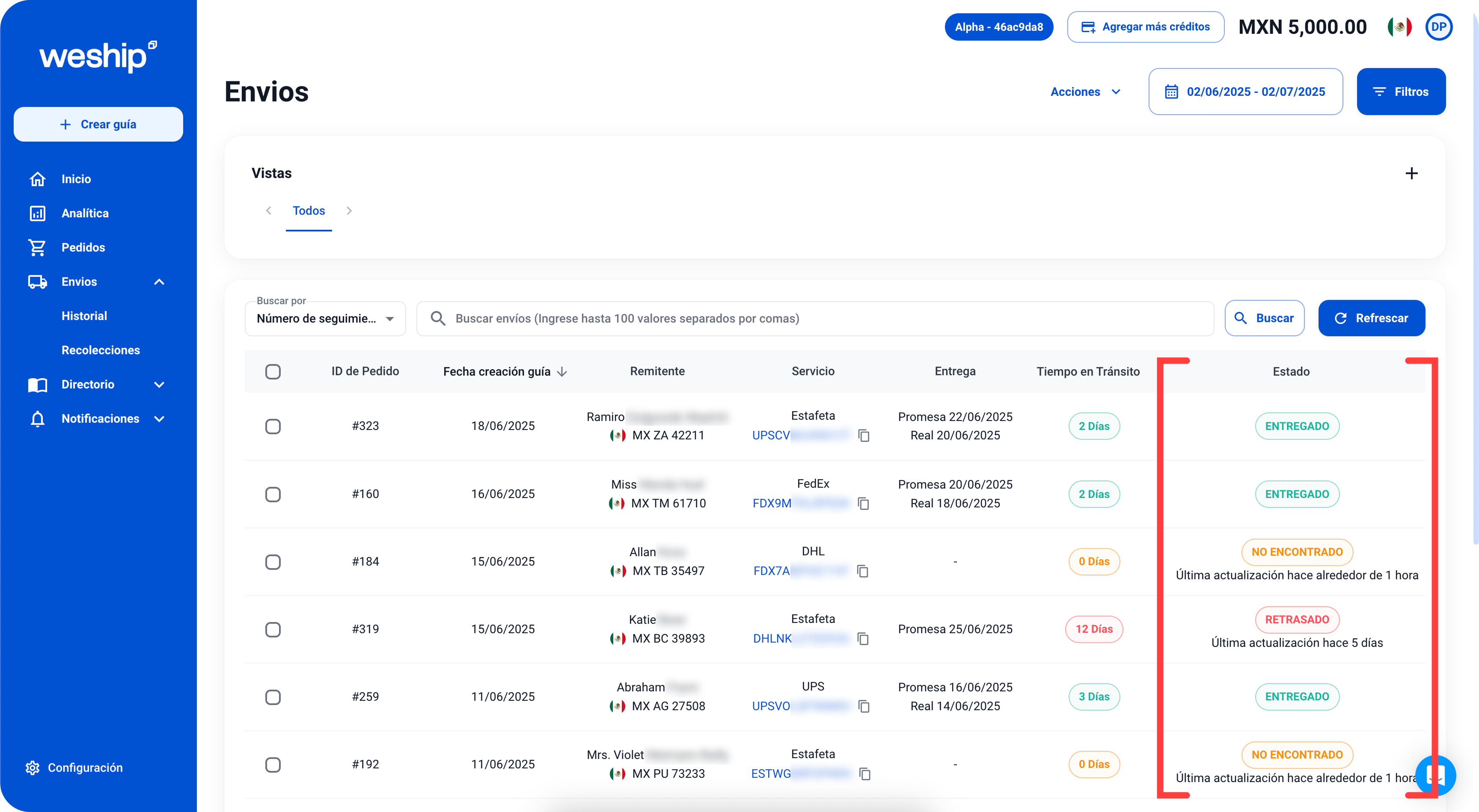This screenshot has width=1479, height=812.
Task: Go to Analítica menu item
Action: pos(85,213)
